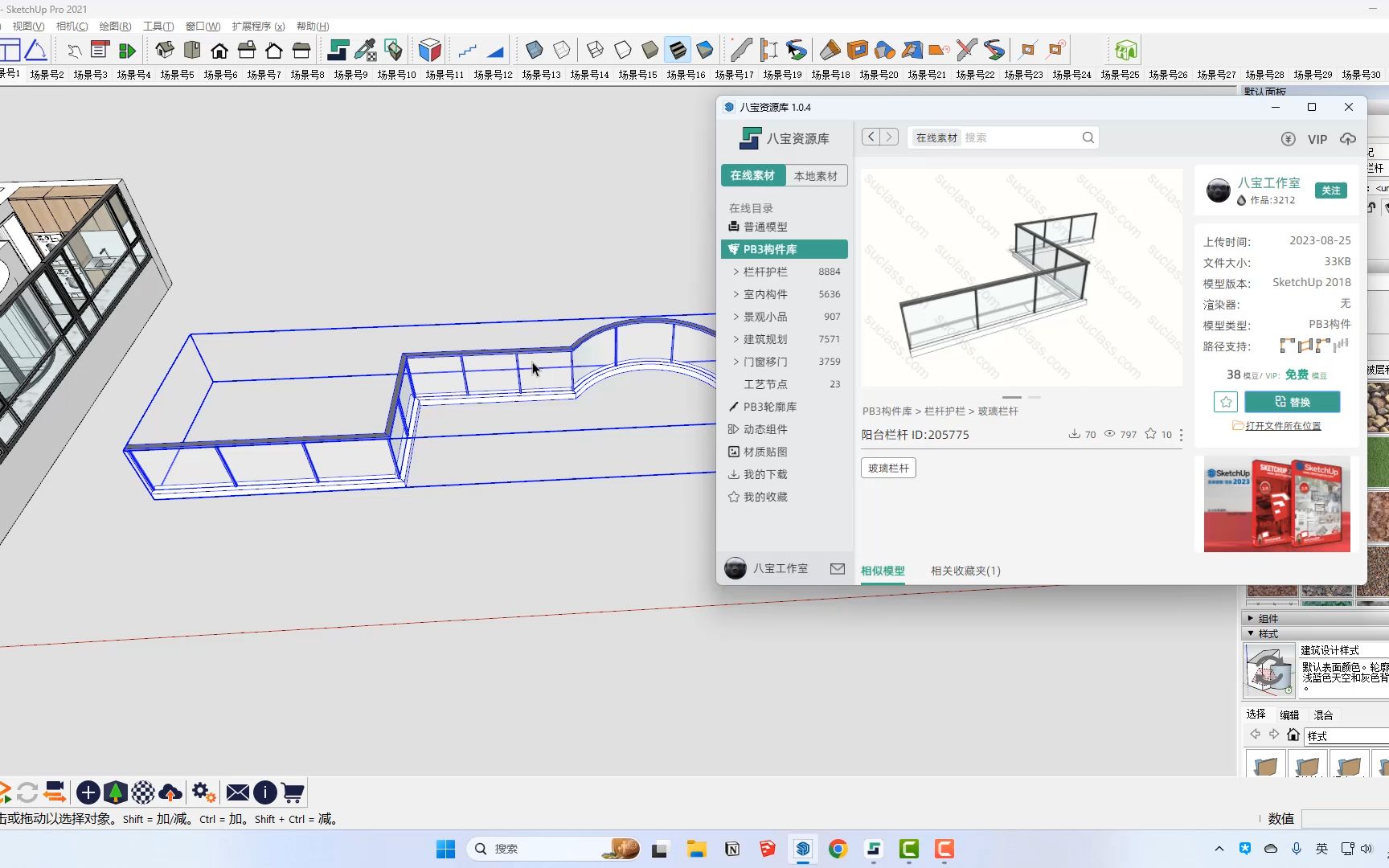Click the solid blue ramp icon
1389x868 pixels.
pyautogui.click(x=495, y=51)
